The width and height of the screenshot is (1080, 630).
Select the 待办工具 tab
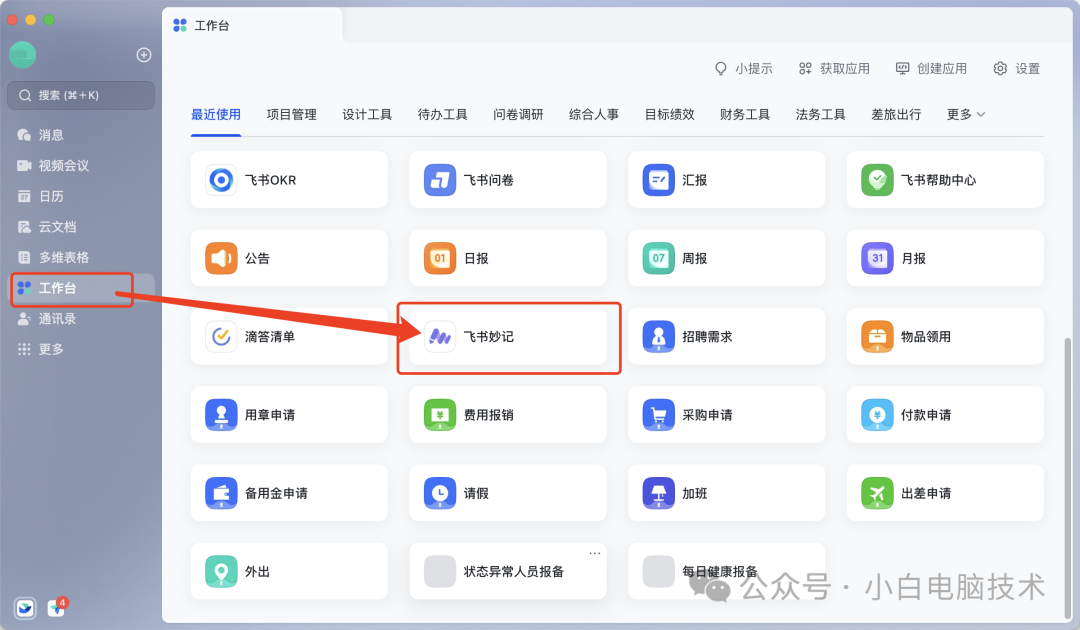click(442, 114)
